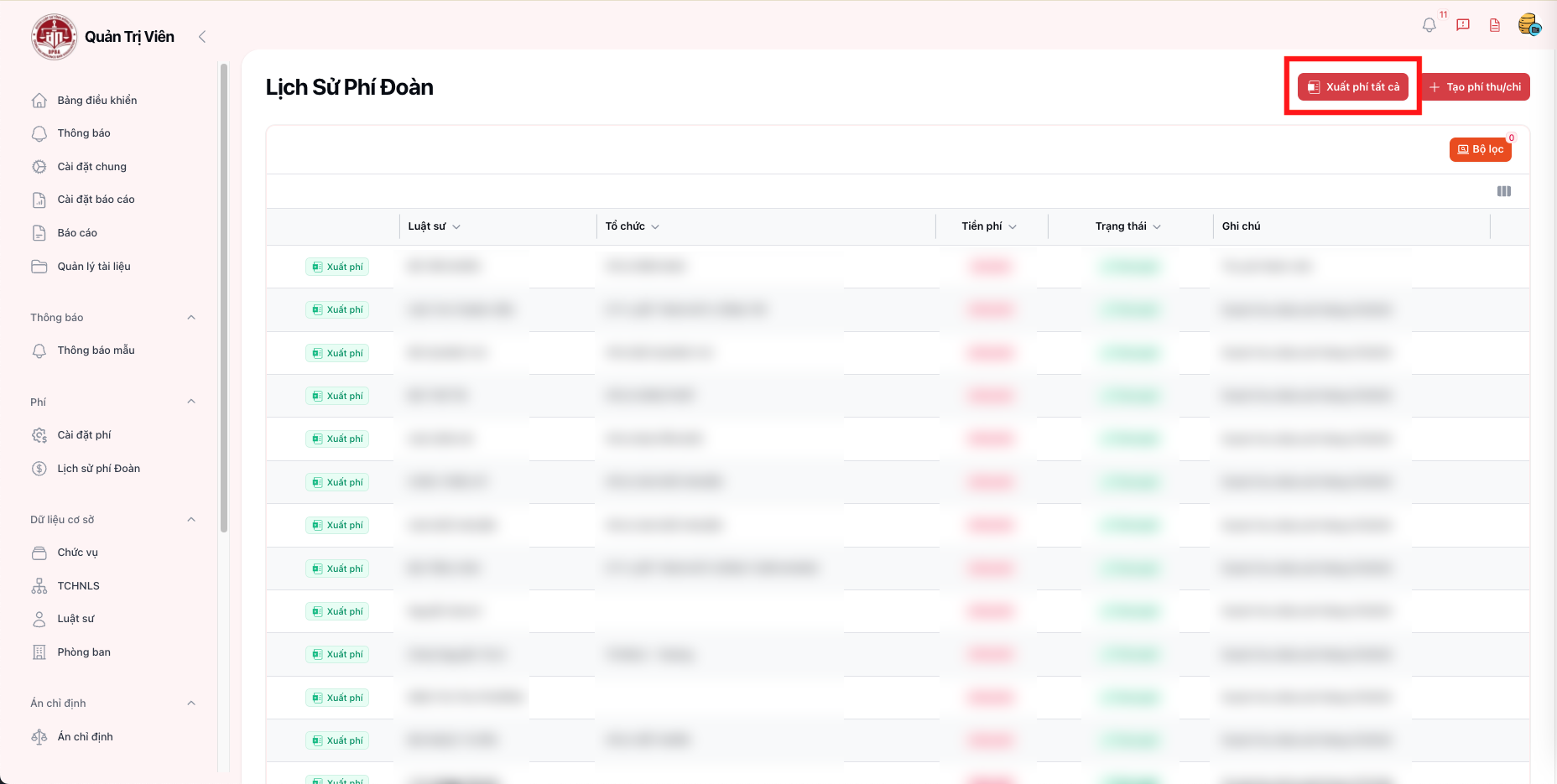Collapse the Dữ liệu cơ sở section

click(191, 520)
